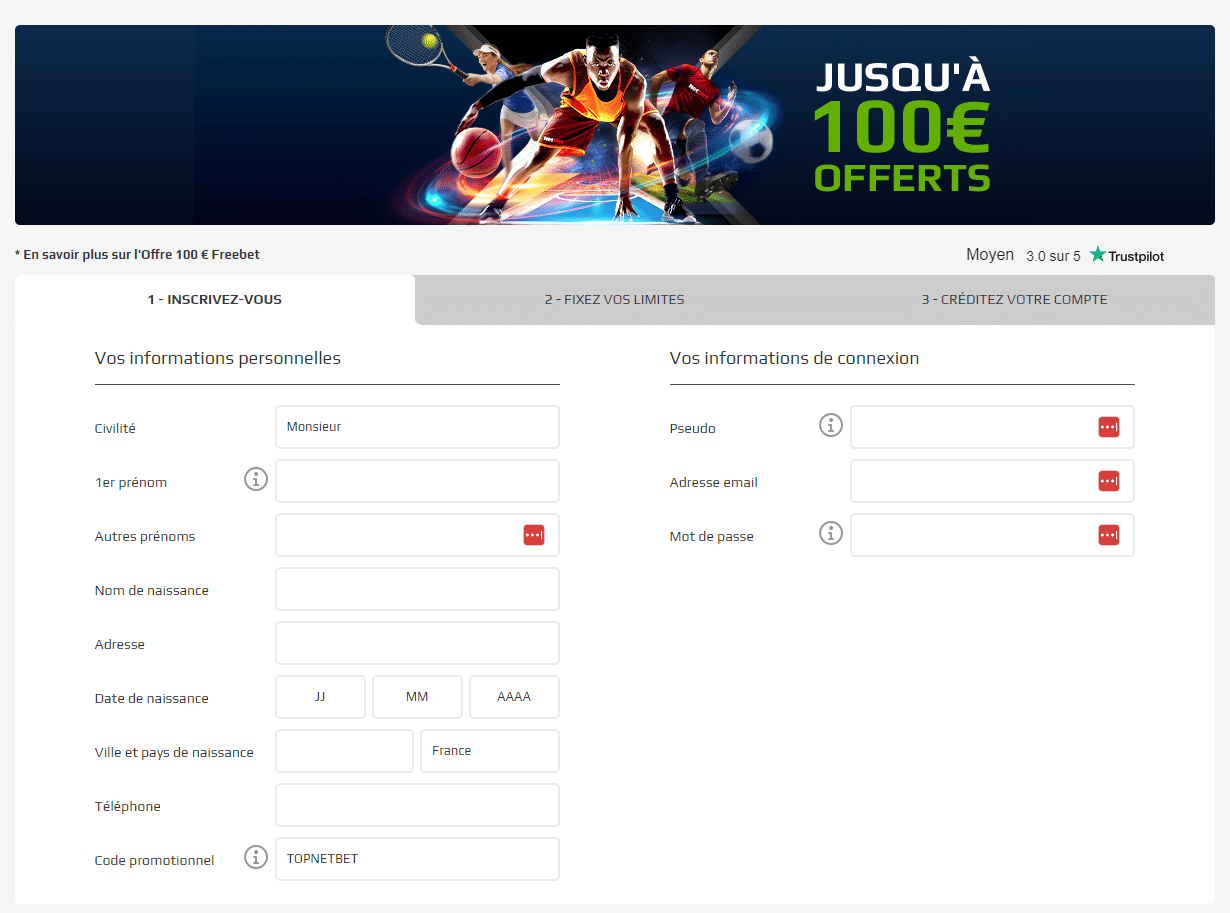The width and height of the screenshot is (1230, 913).
Task: Click the Téléphone input field
Action: [x=417, y=805]
